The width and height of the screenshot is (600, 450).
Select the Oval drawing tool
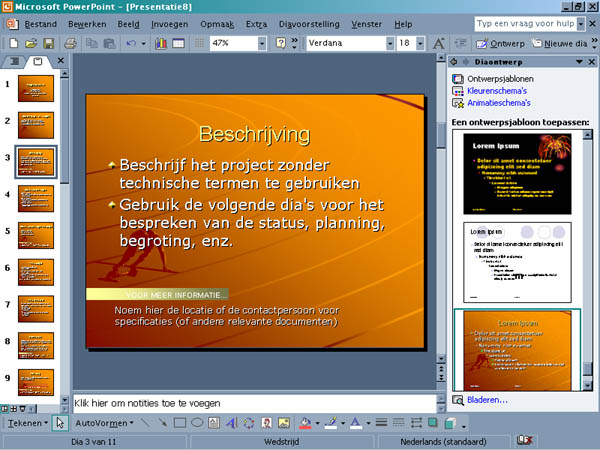tap(198, 423)
